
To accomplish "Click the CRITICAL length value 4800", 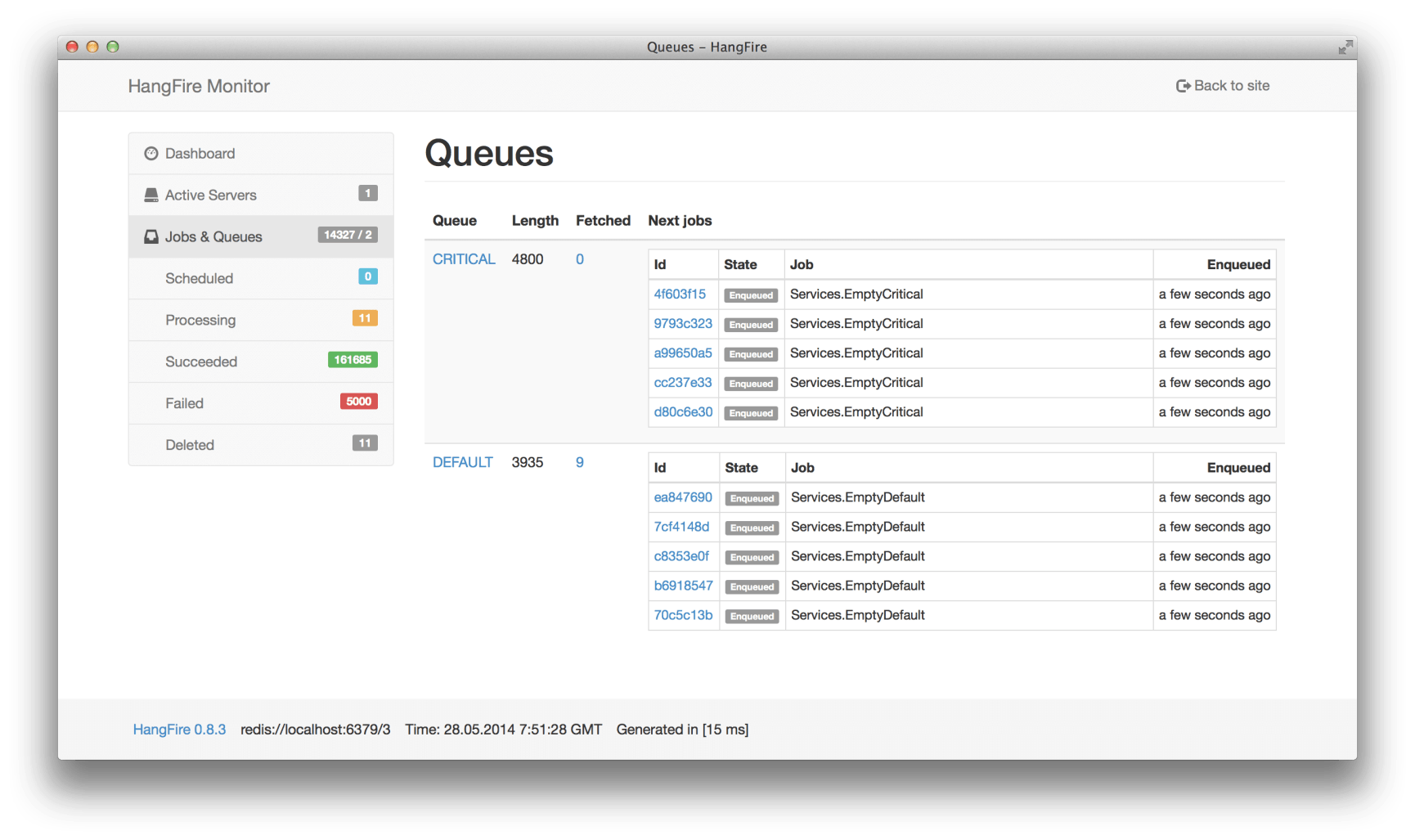I will pos(528,259).
